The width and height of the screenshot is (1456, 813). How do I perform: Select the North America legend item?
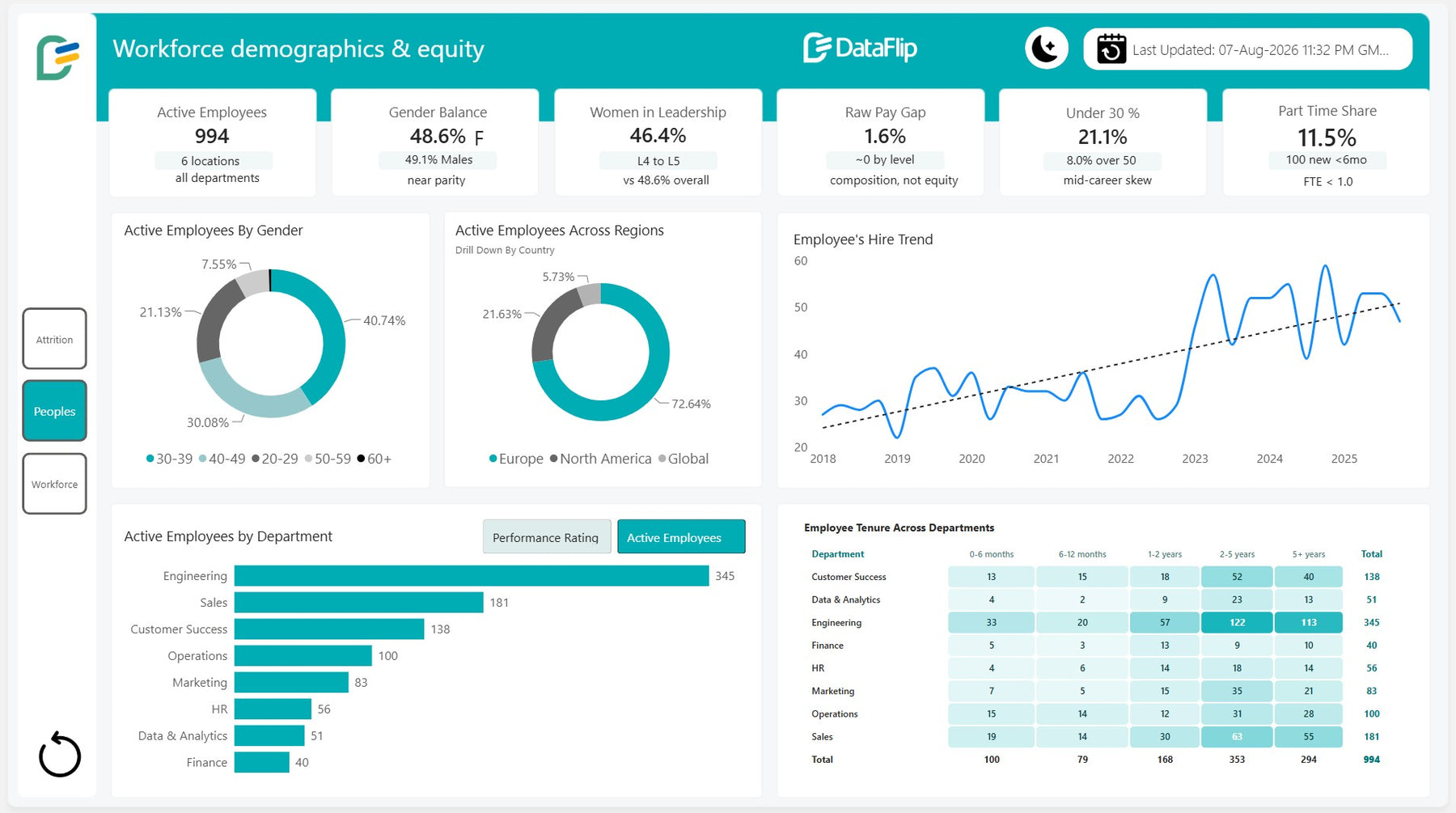click(600, 459)
